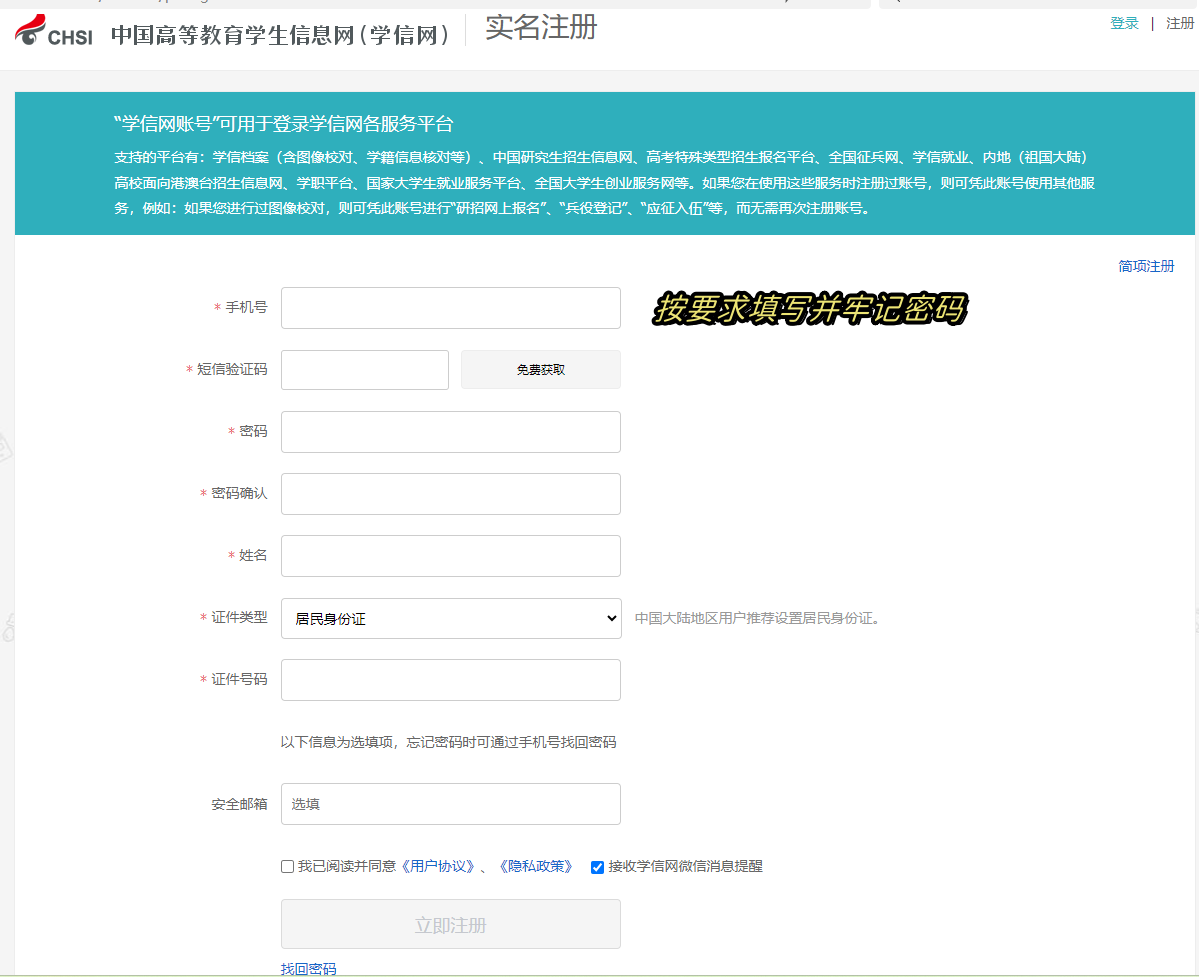Open the 《用户协议》 link
Screen dimensions: 1199x977
[438, 866]
